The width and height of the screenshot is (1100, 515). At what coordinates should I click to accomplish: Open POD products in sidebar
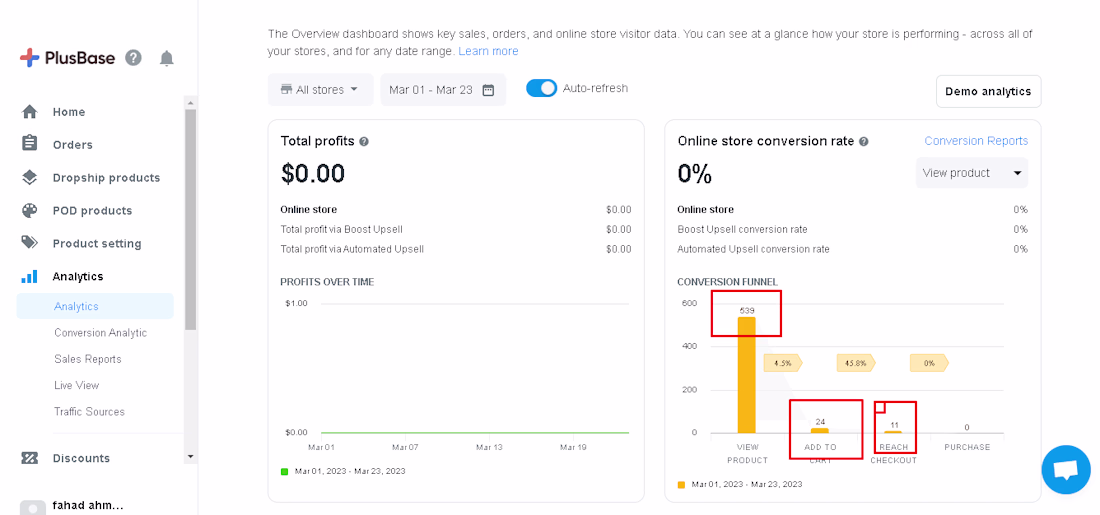click(x=92, y=210)
